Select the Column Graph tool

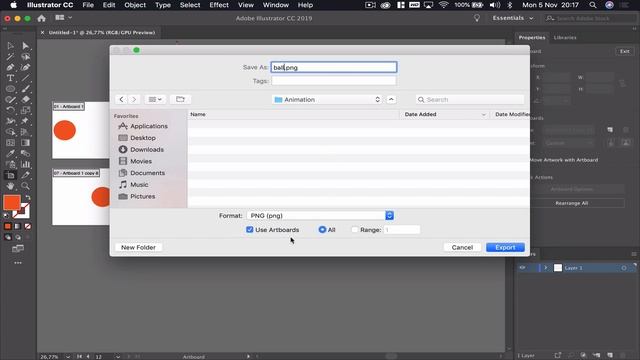(x=25, y=164)
